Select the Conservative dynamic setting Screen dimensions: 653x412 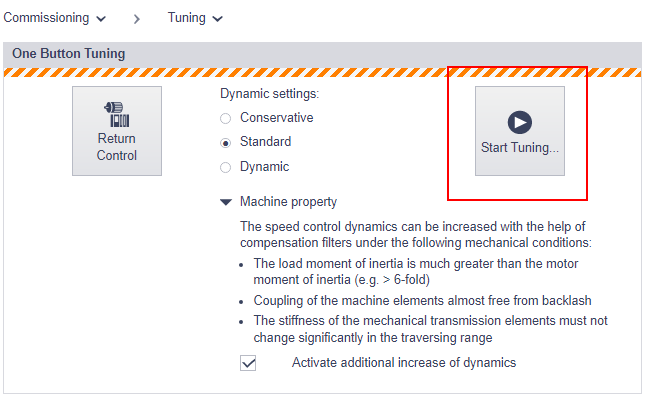225,119
